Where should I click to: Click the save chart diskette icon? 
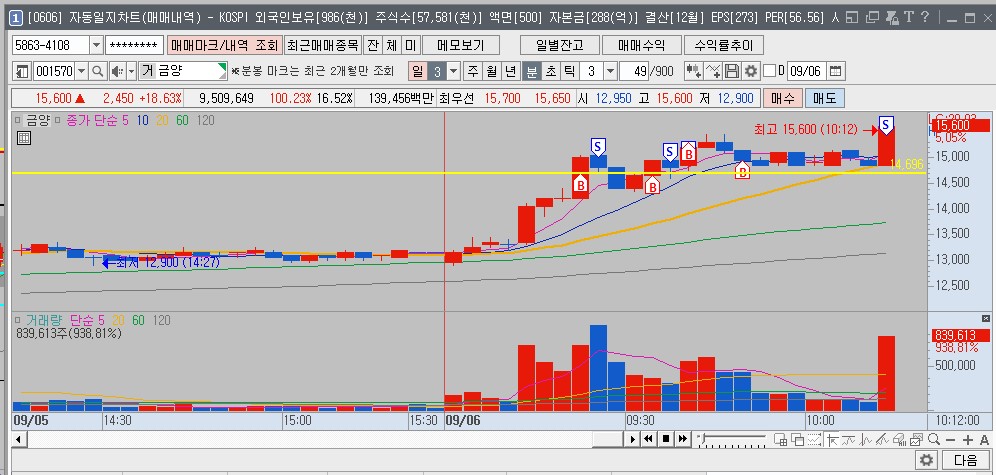(731, 71)
